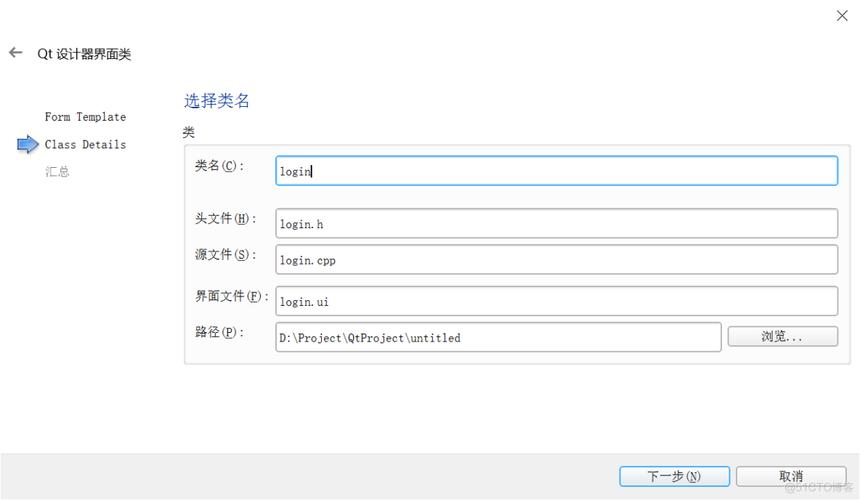Click the back arrow in the wizard header

[x=15, y=53]
